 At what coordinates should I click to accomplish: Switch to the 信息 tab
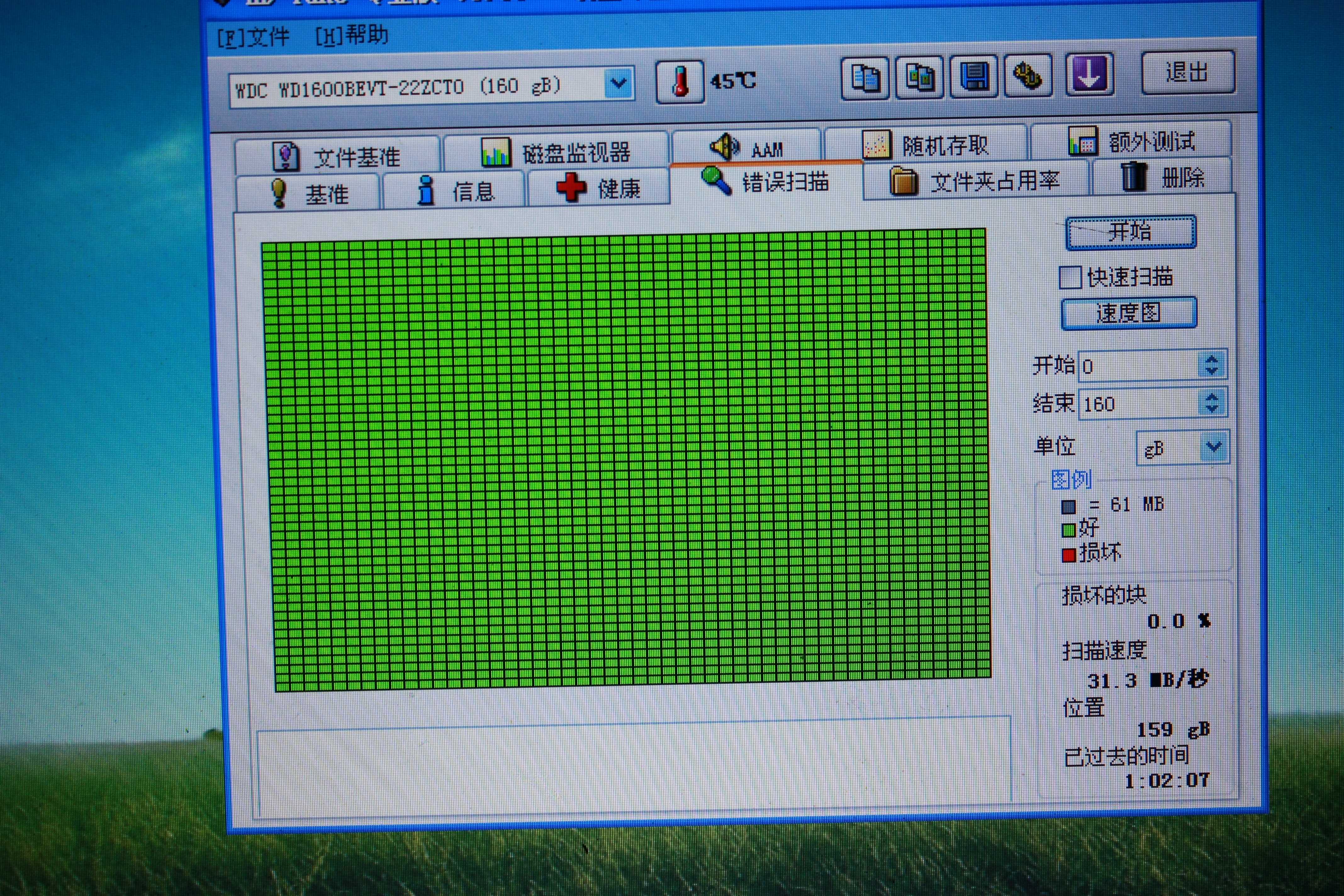click(454, 190)
